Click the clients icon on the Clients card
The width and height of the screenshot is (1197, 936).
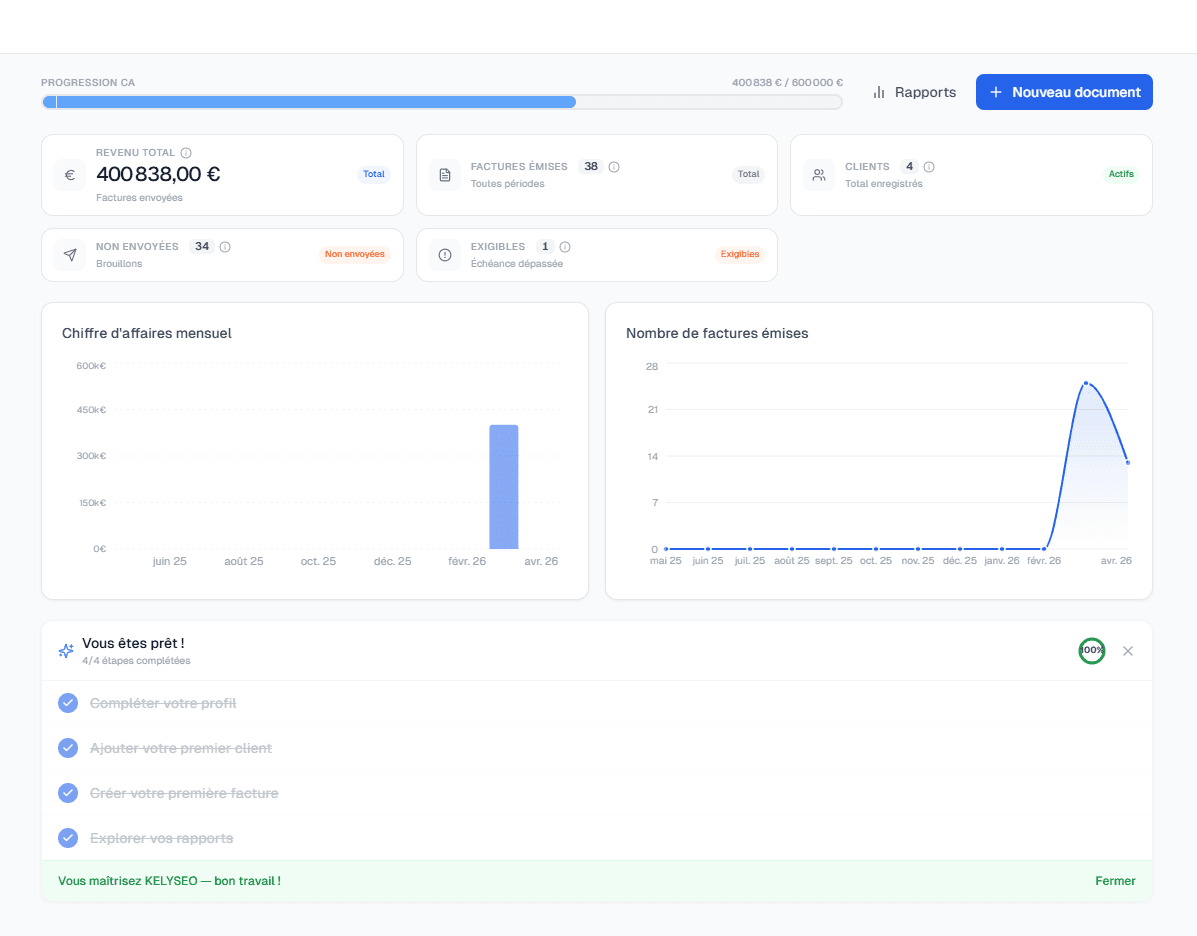pyautogui.click(x=818, y=175)
